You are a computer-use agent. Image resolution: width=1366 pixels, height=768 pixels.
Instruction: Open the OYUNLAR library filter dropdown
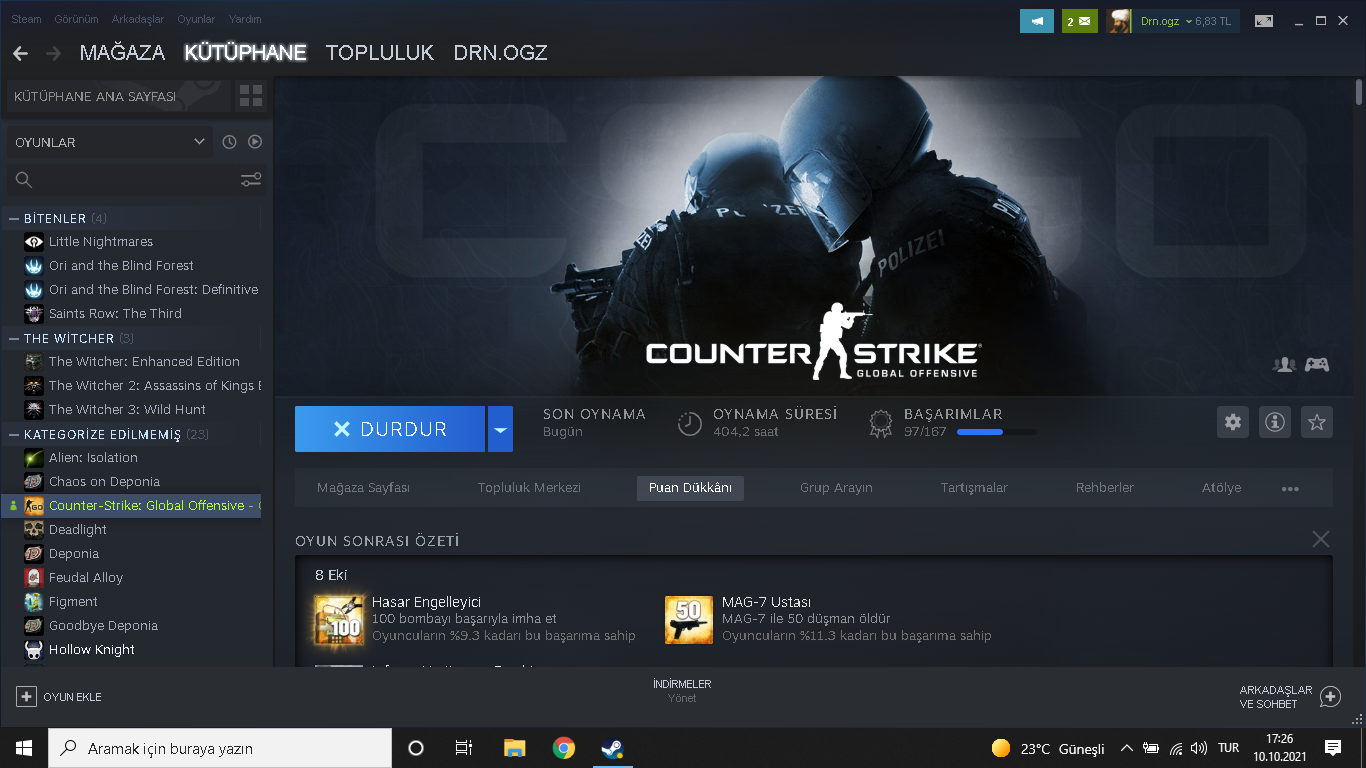tap(110, 142)
